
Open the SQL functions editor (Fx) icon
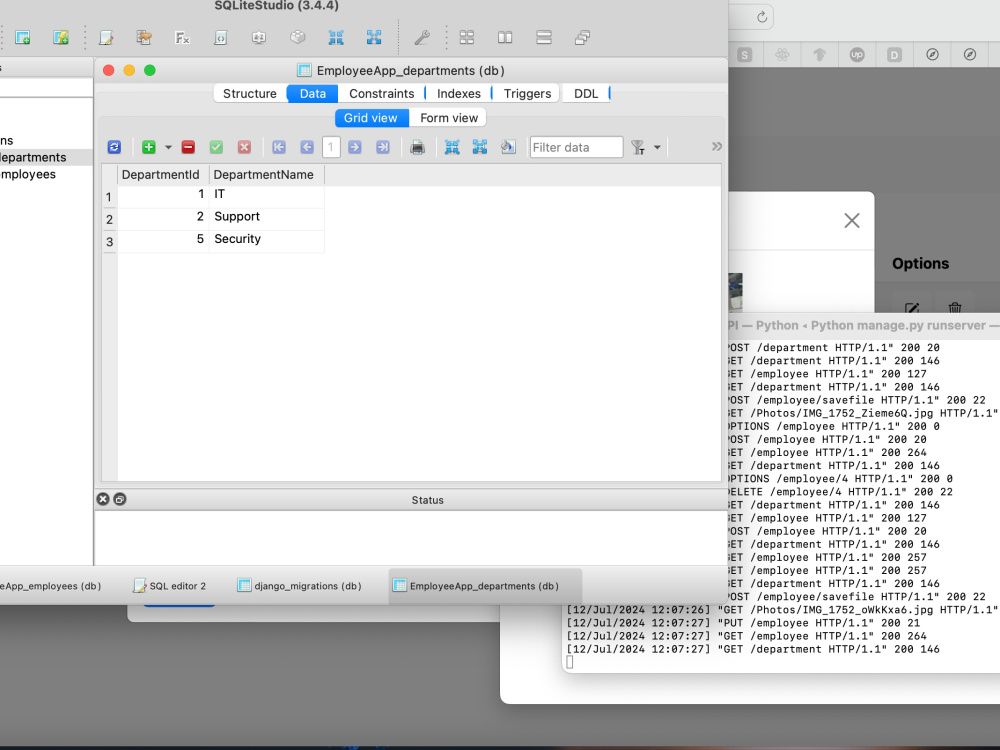182,38
